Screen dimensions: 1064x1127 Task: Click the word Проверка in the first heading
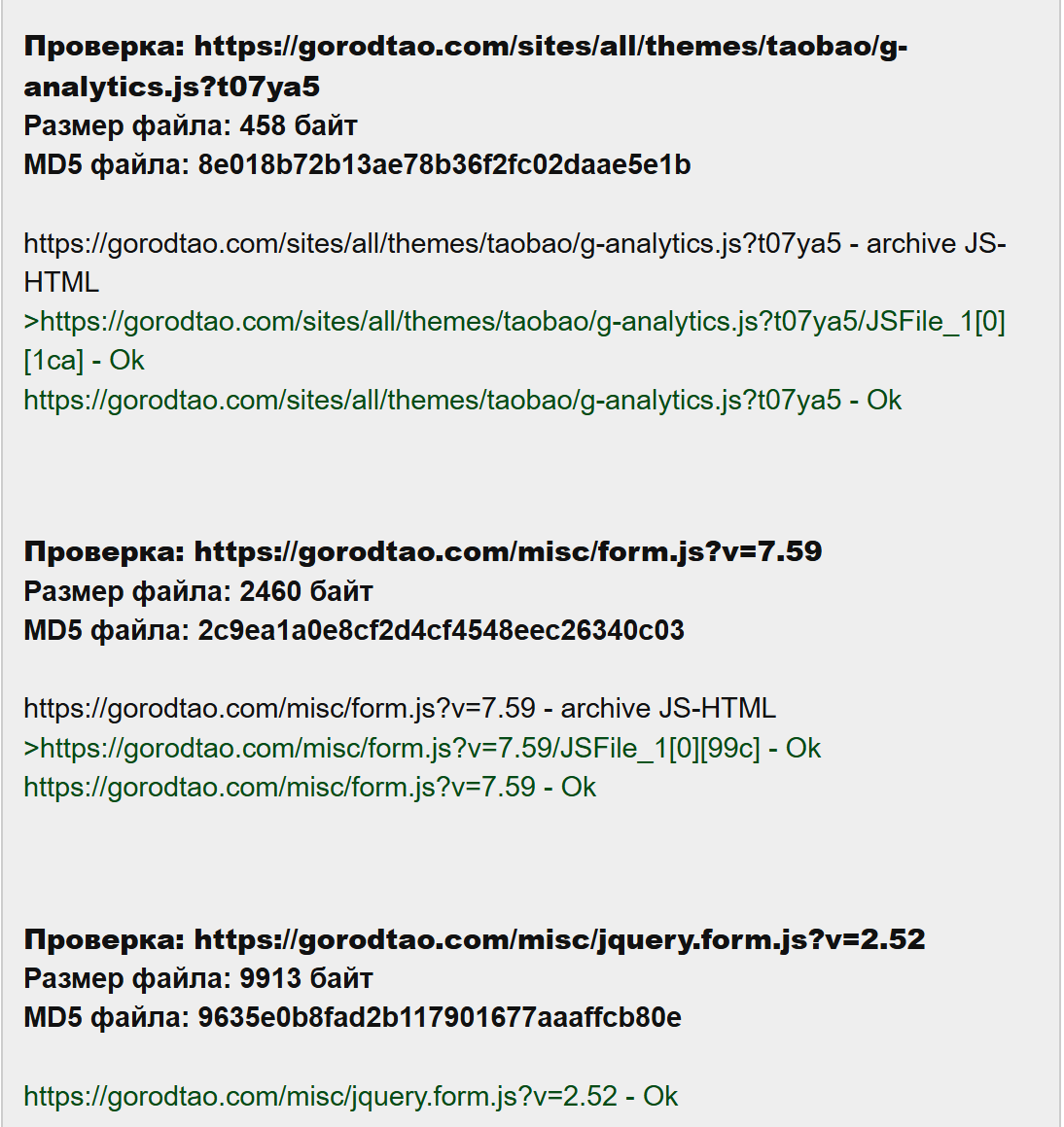pyautogui.click(x=105, y=47)
